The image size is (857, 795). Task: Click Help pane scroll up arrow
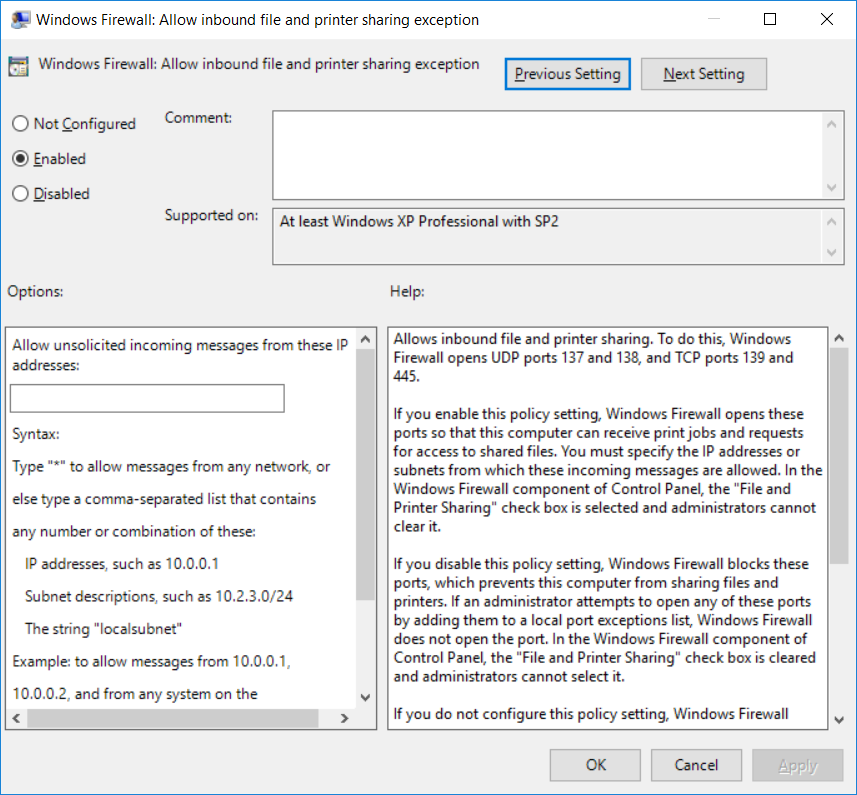click(x=839, y=338)
